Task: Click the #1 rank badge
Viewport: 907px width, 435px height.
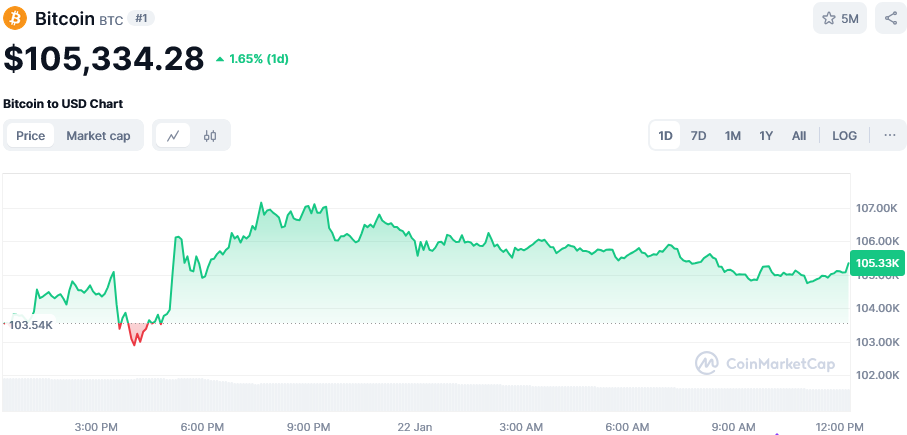Action: (141, 19)
